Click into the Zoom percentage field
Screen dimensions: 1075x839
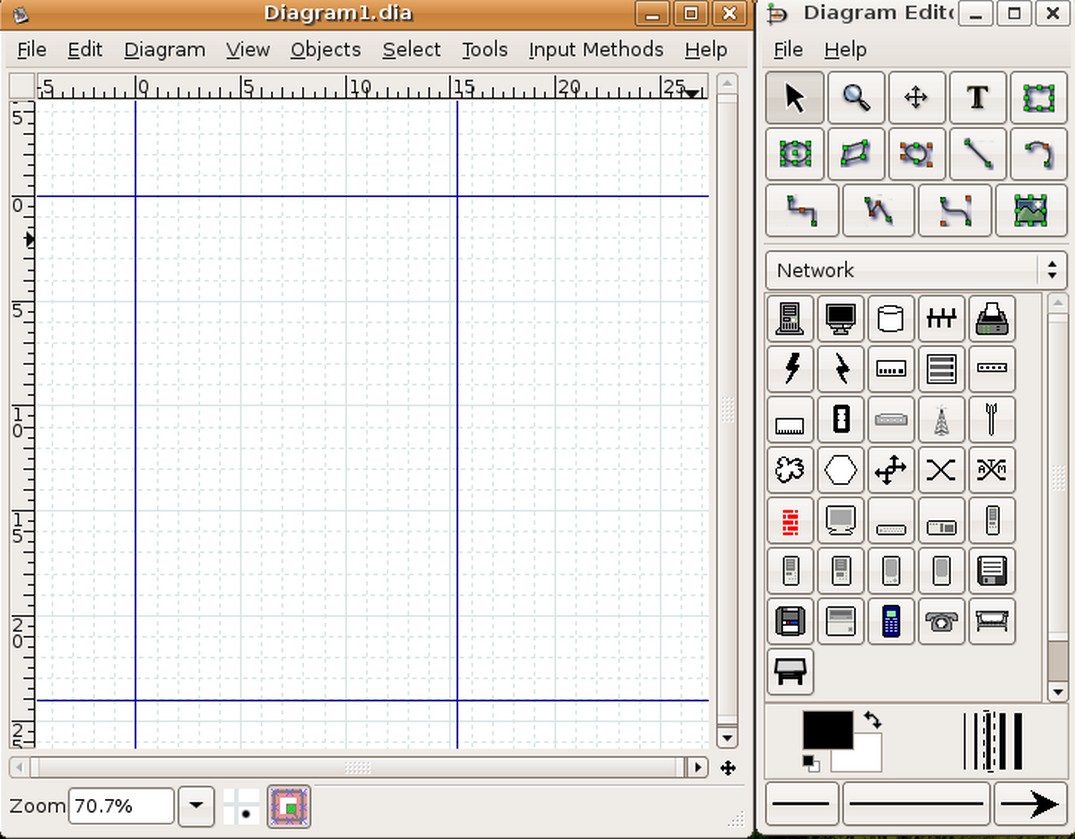tap(121, 805)
